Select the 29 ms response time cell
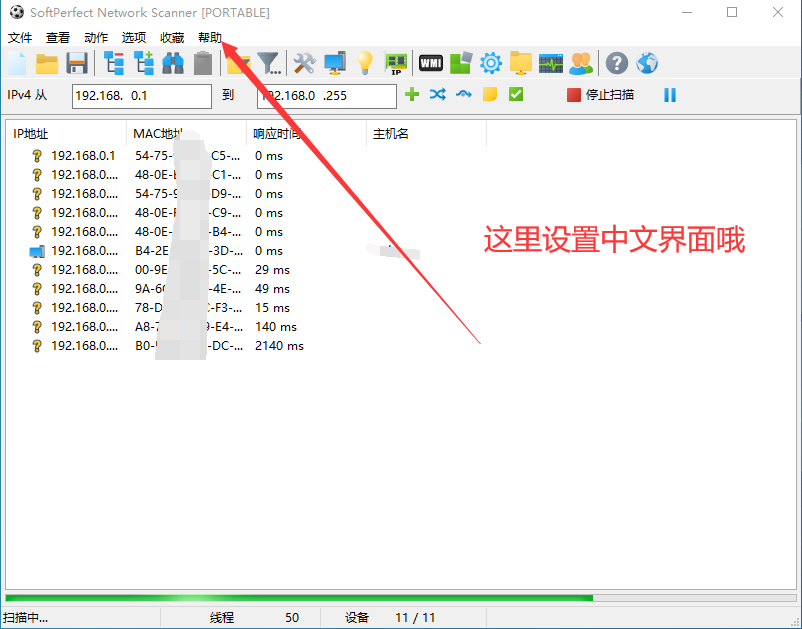 click(x=272, y=270)
